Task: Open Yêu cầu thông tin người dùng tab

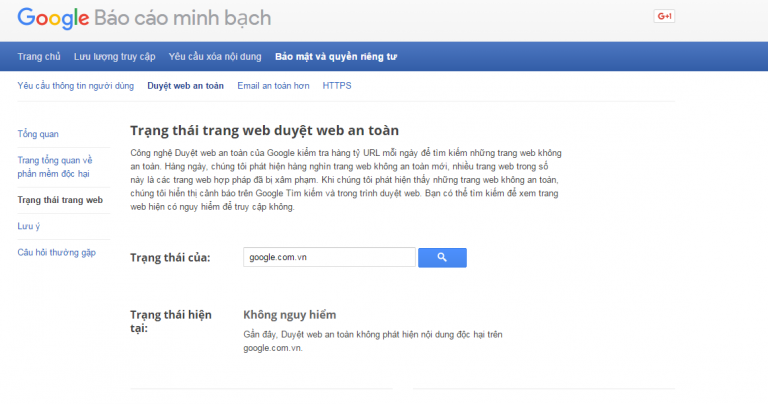Action: pos(75,86)
